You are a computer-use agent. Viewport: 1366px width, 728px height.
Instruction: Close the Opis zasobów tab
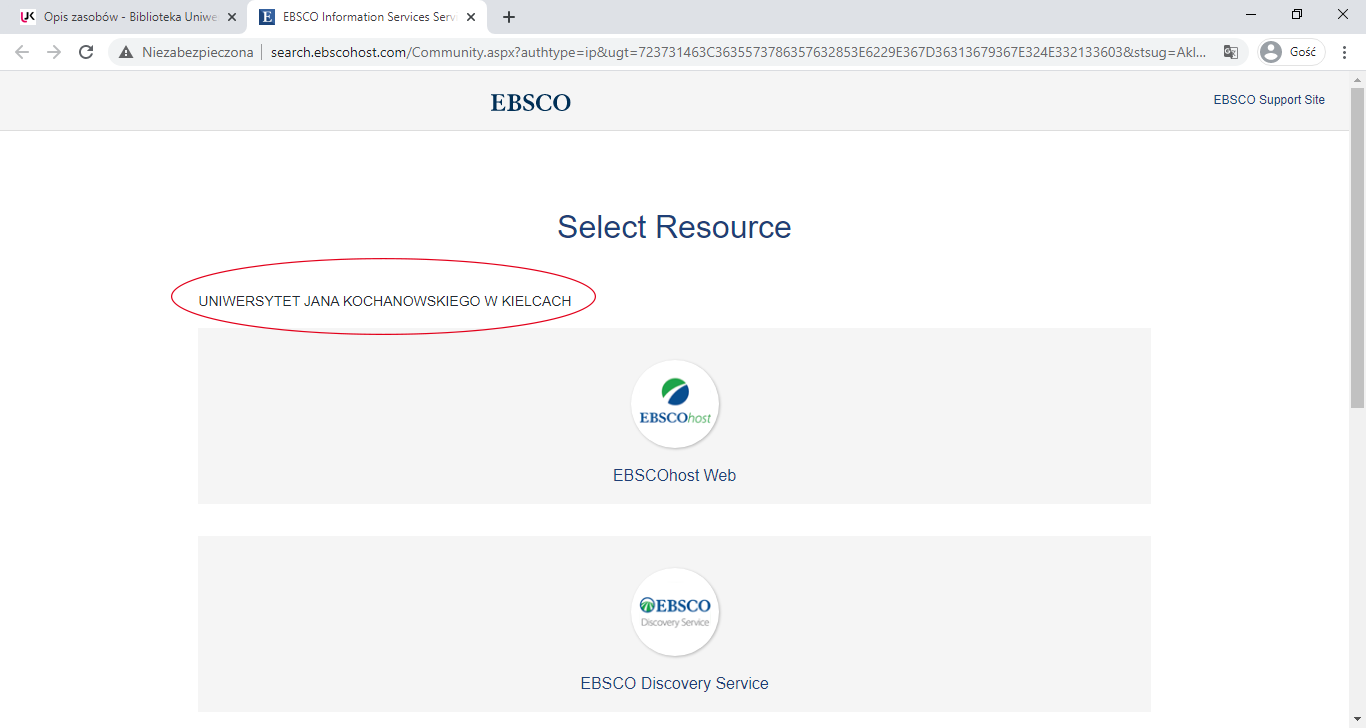tap(232, 17)
